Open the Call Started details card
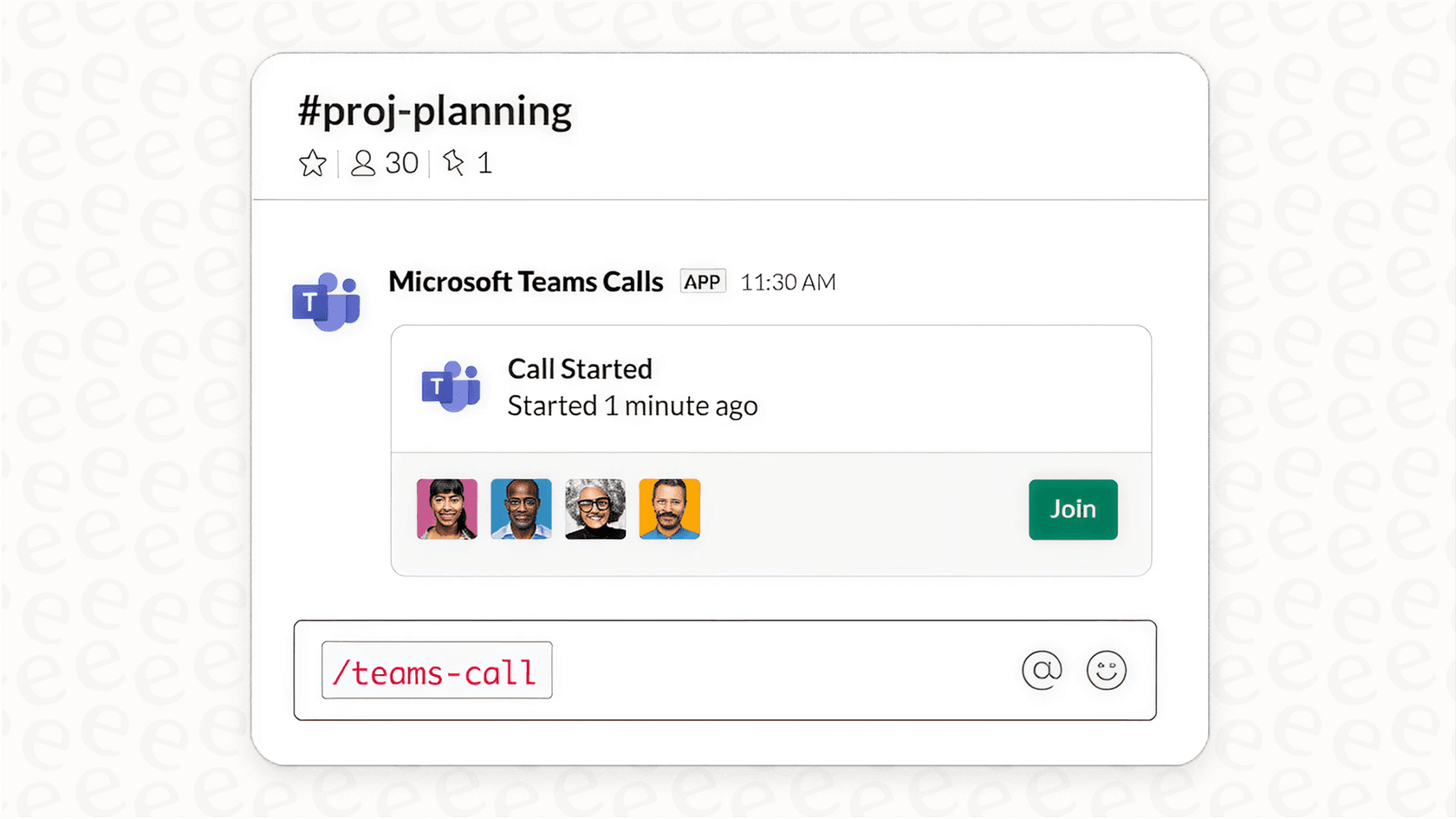This screenshot has height=819, width=1456. (x=580, y=368)
